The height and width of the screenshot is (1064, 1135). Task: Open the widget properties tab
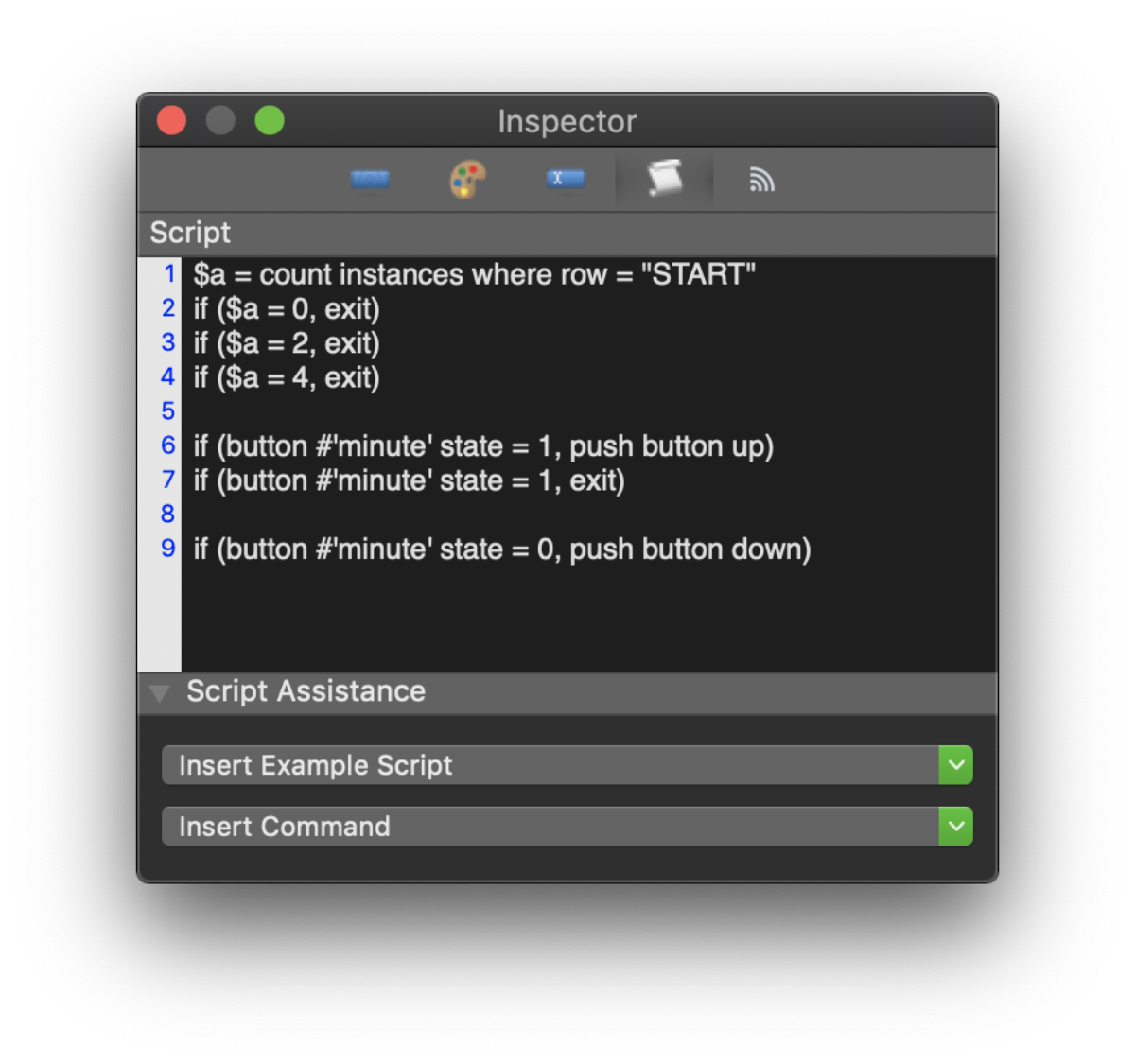[x=370, y=180]
